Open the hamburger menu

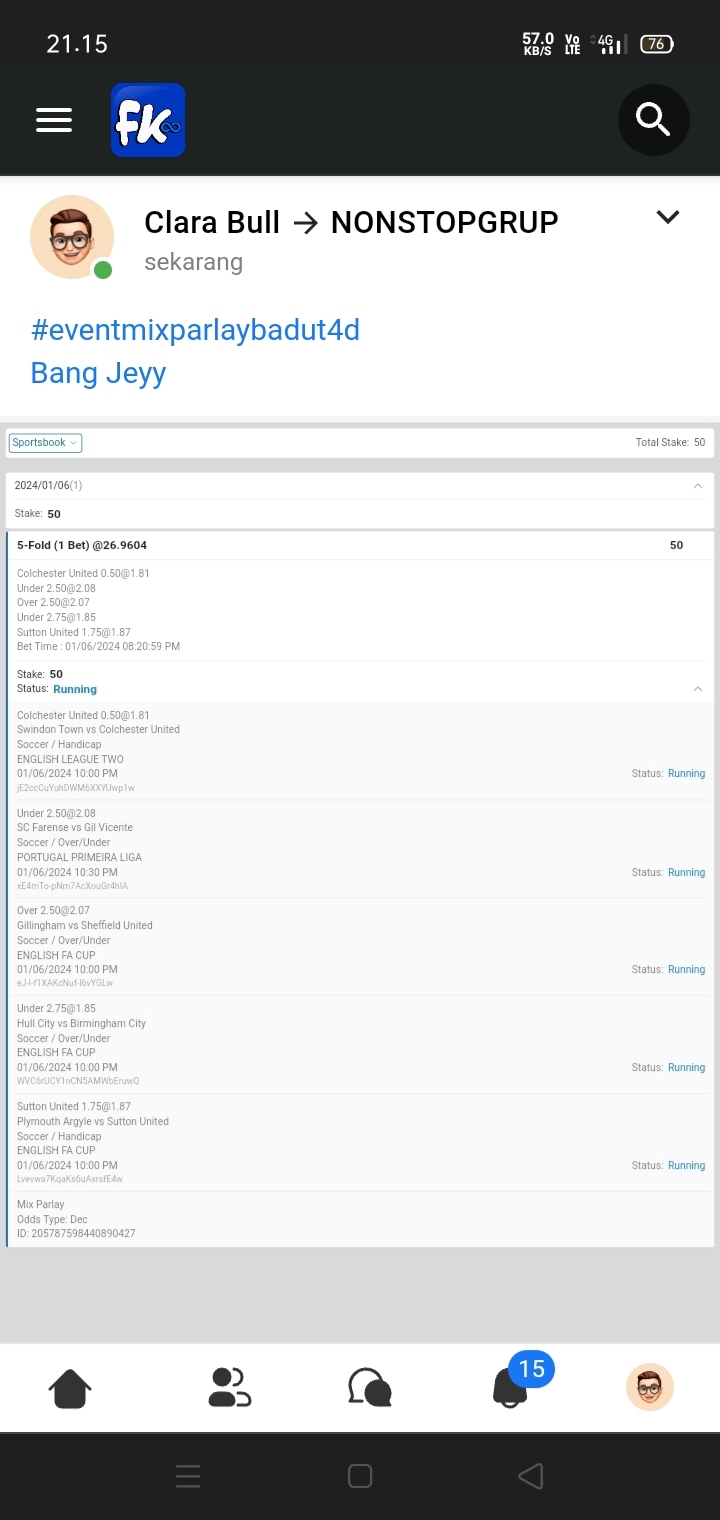pyautogui.click(x=54, y=120)
